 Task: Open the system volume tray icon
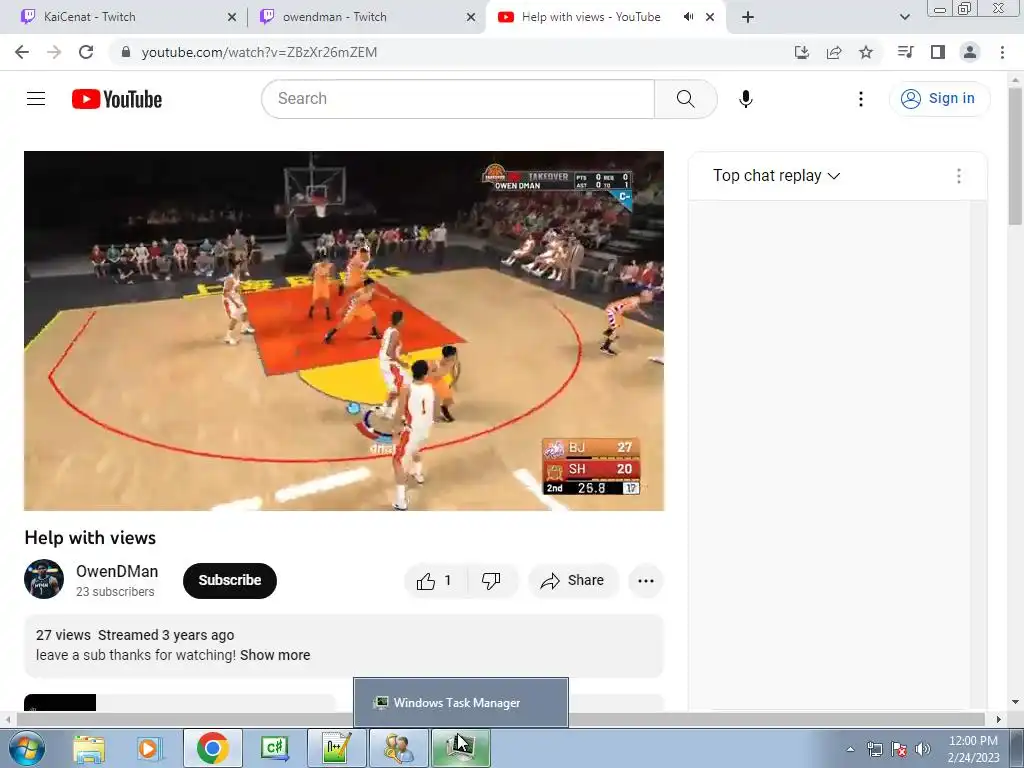[922, 749]
